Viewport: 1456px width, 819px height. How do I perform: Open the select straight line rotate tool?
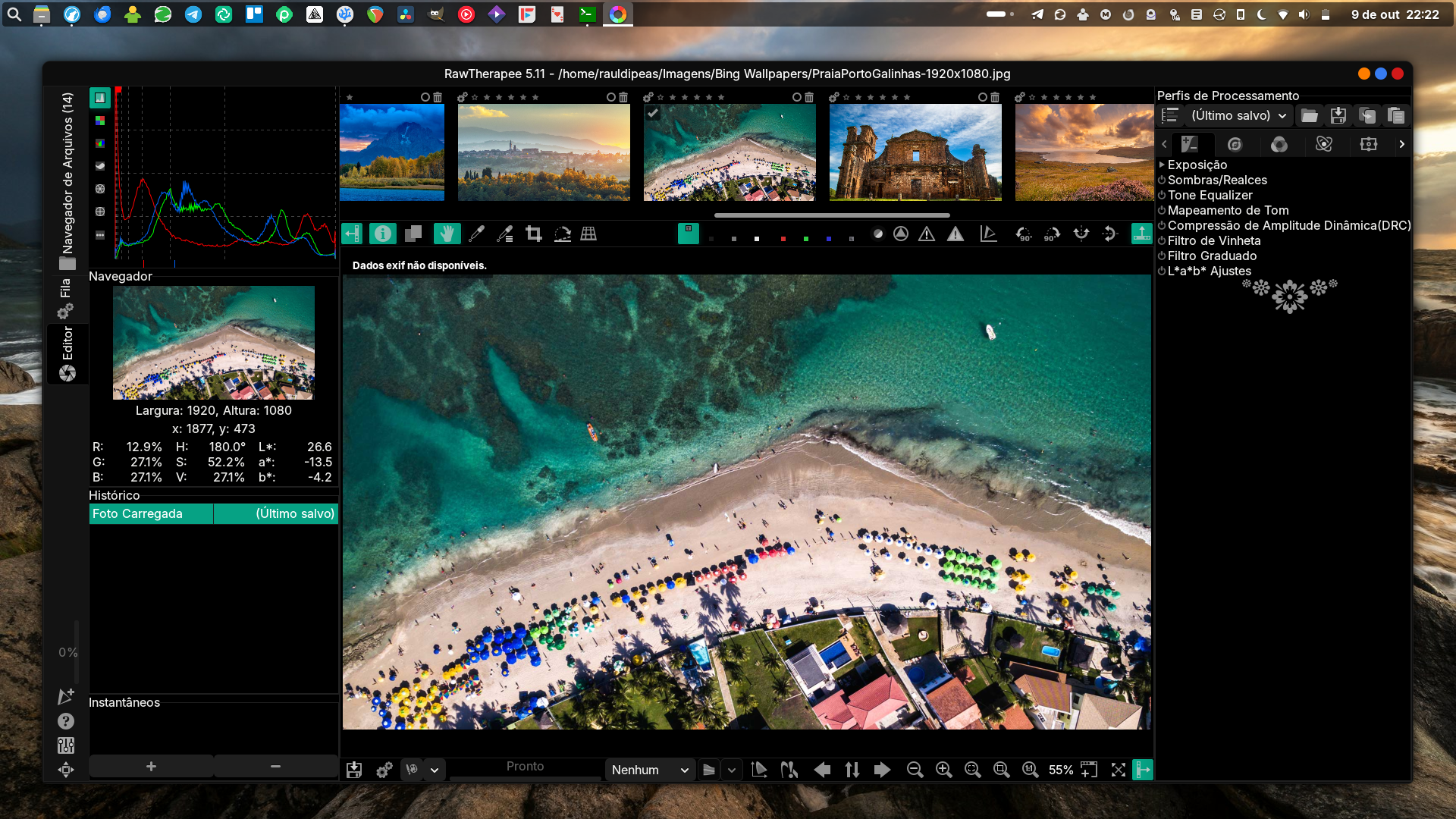562,234
